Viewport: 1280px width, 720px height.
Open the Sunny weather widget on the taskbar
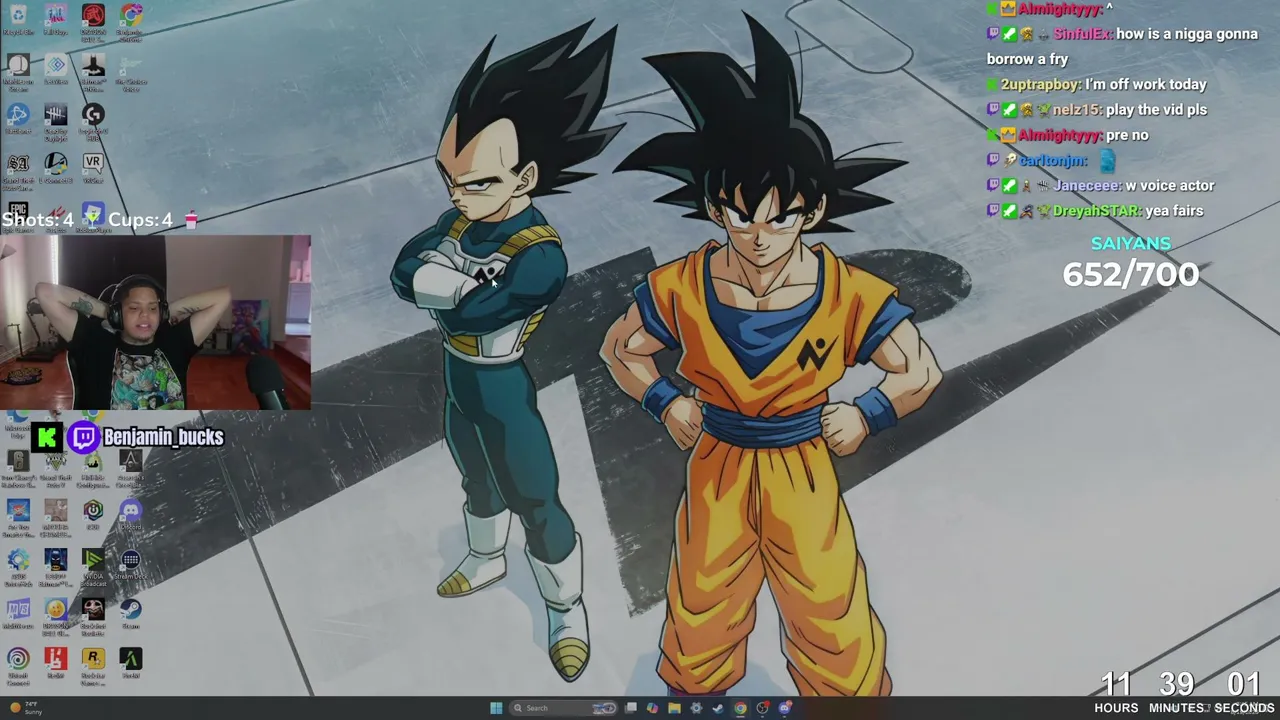tap(26, 708)
